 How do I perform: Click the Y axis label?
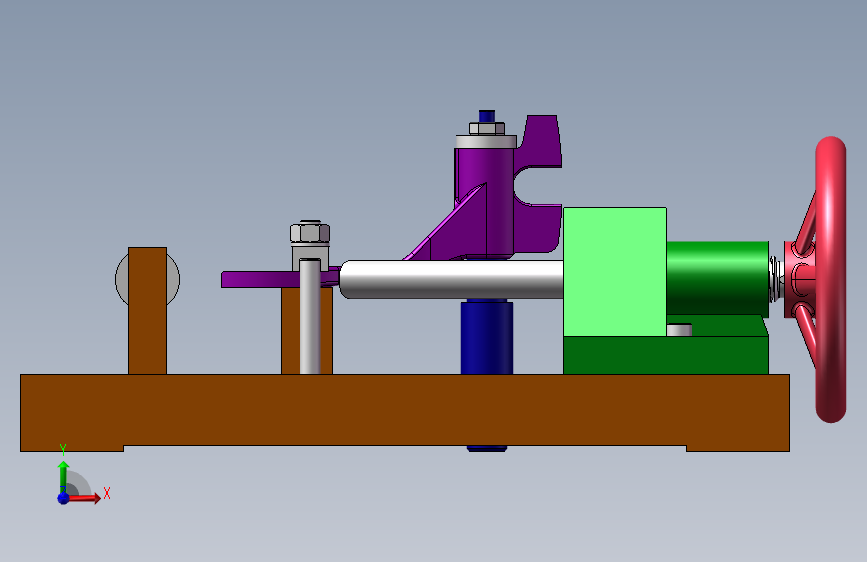tap(62, 450)
